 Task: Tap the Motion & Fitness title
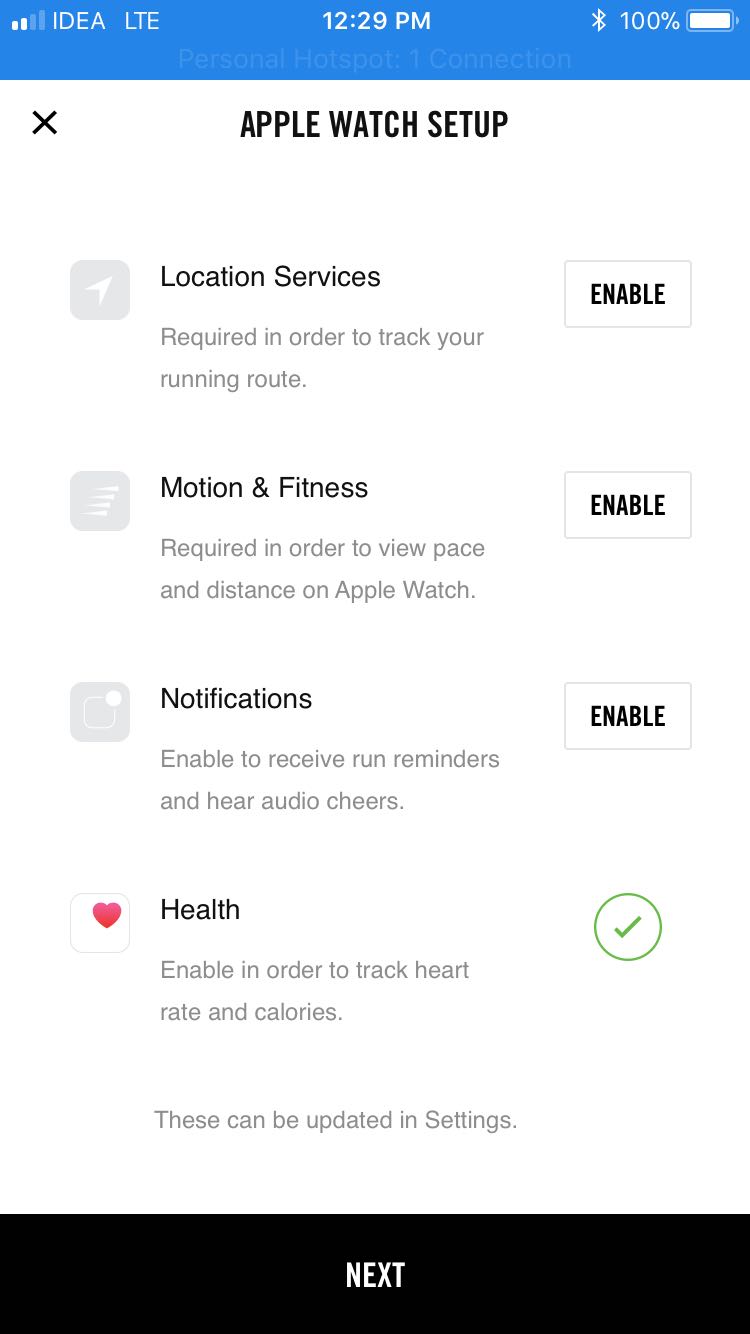pos(264,488)
